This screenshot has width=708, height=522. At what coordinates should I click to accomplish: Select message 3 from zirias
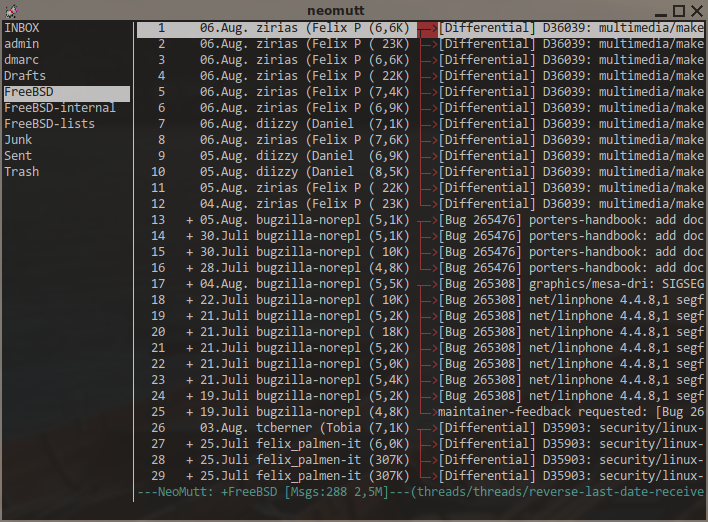[420, 60]
